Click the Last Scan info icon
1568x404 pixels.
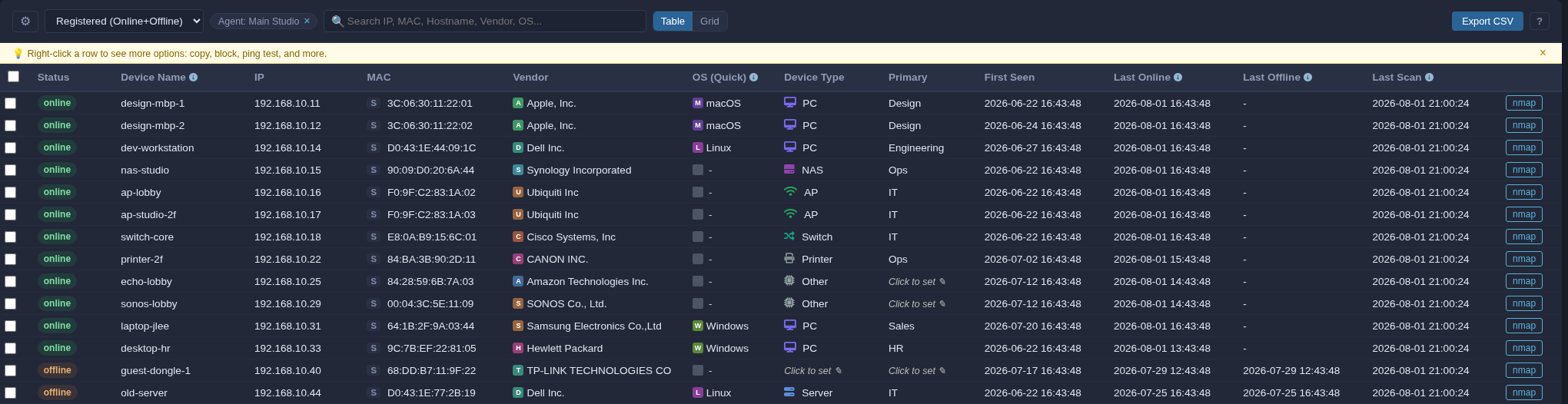(x=1430, y=78)
